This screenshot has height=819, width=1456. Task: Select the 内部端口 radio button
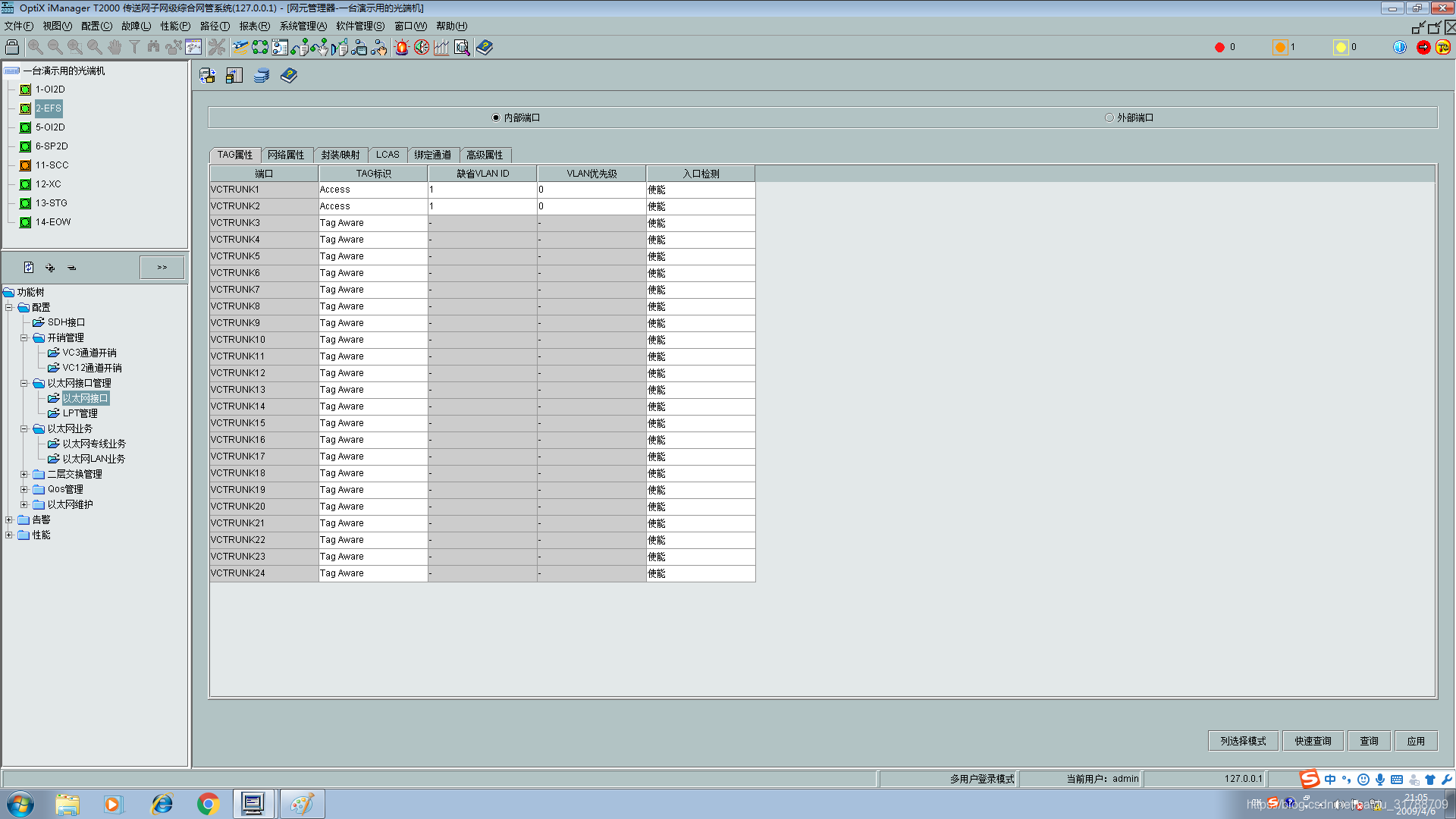(x=496, y=118)
